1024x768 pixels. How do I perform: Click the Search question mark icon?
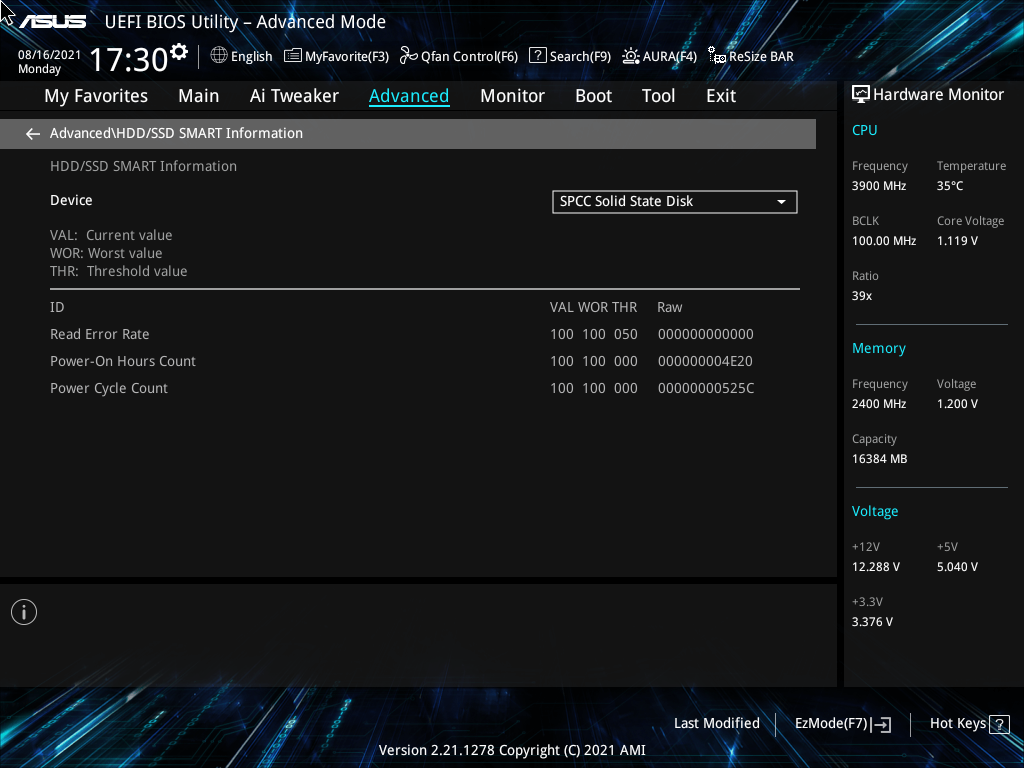(537, 56)
